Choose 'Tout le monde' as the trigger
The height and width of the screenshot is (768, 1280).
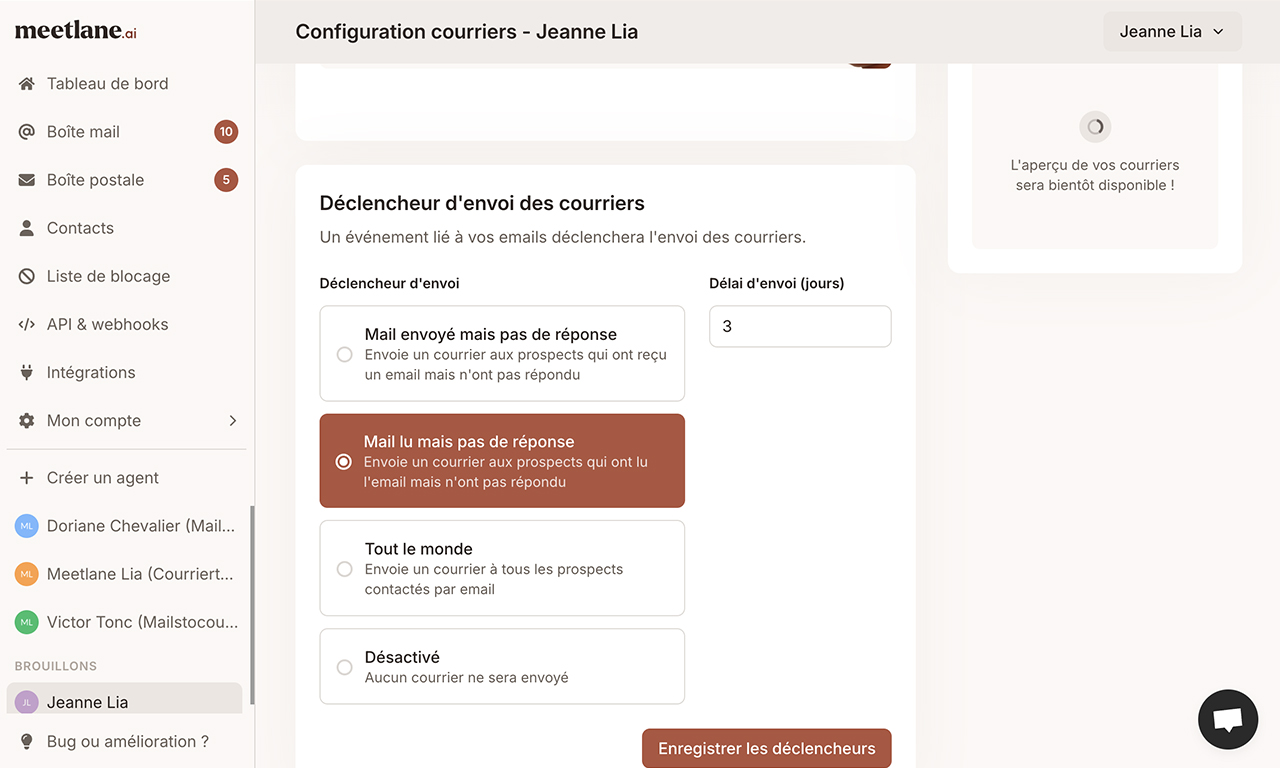coord(501,567)
